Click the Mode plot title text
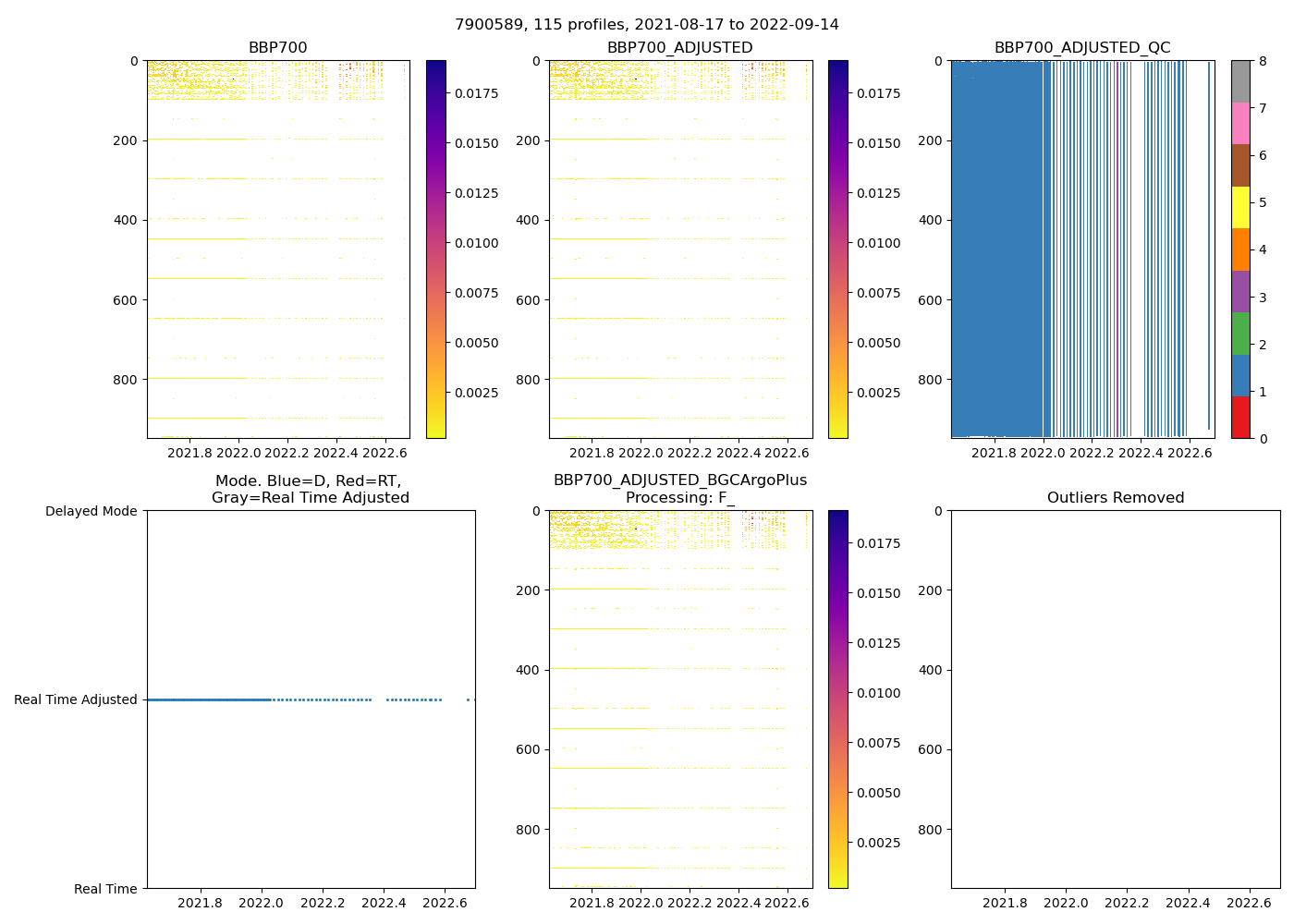 (310, 490)
